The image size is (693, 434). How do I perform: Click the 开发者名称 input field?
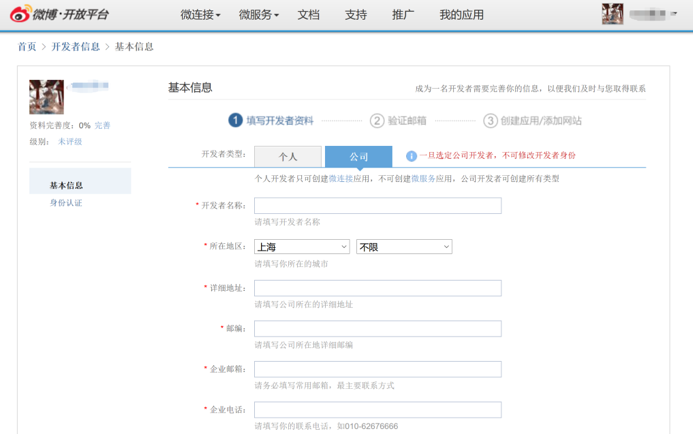click(x=377, y=205)
